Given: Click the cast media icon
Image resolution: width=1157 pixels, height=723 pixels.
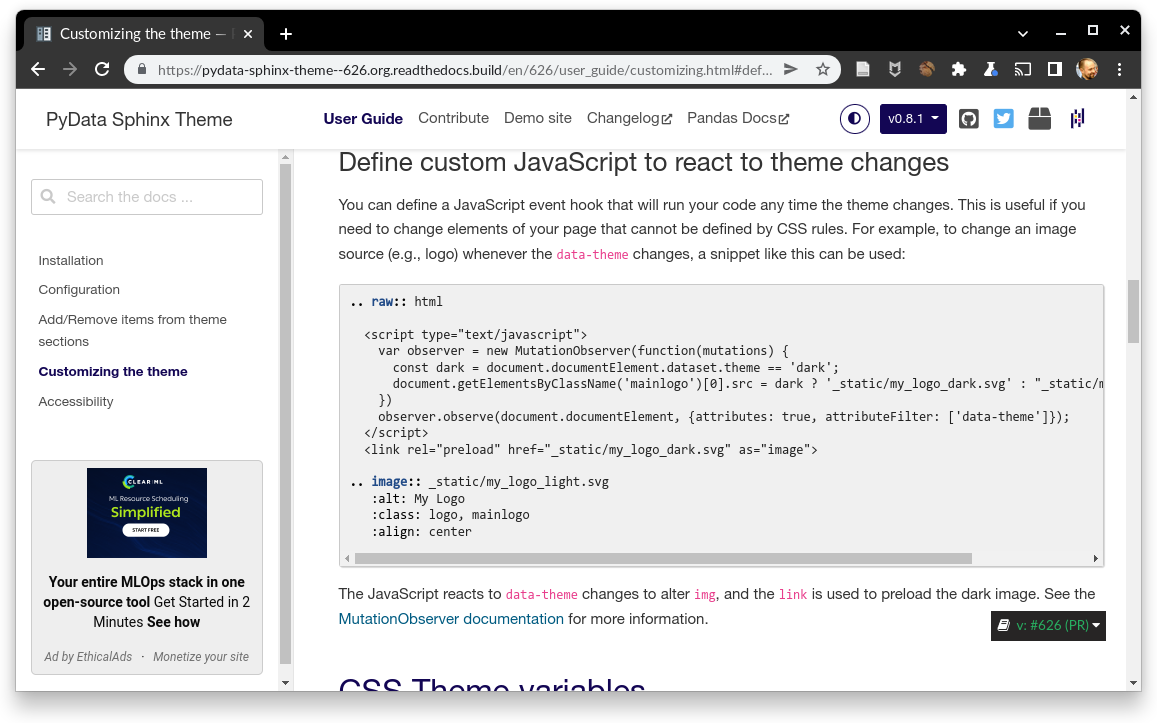Looking at the screenshot, I should point(1023,69).
